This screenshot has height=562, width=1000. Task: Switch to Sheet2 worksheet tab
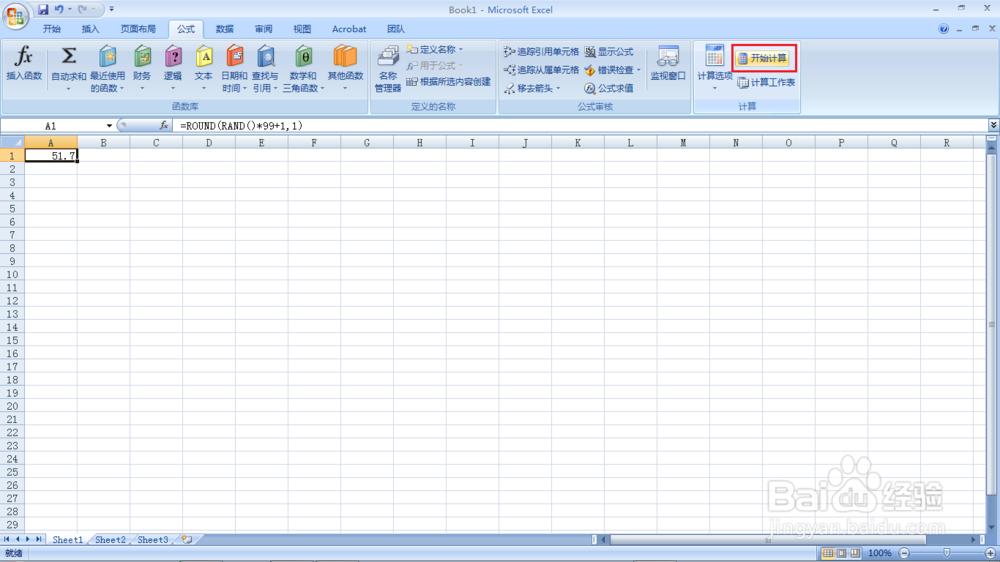pos(110,540)
